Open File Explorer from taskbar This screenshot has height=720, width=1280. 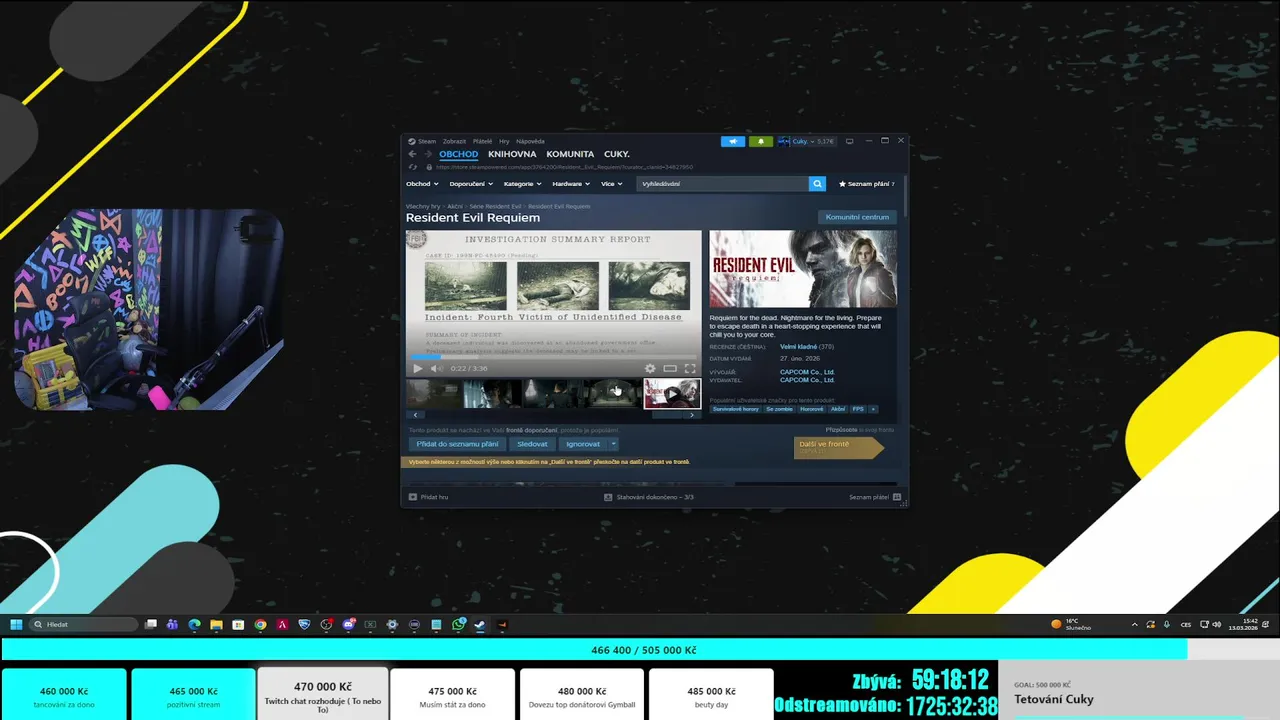[x=216, y=624]
